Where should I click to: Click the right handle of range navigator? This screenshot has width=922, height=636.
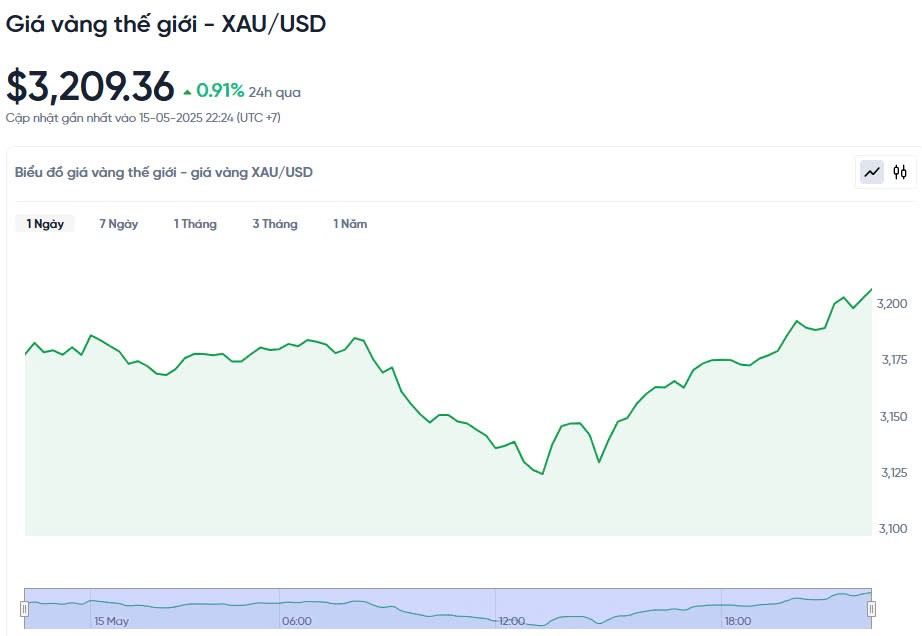point(871,608)
